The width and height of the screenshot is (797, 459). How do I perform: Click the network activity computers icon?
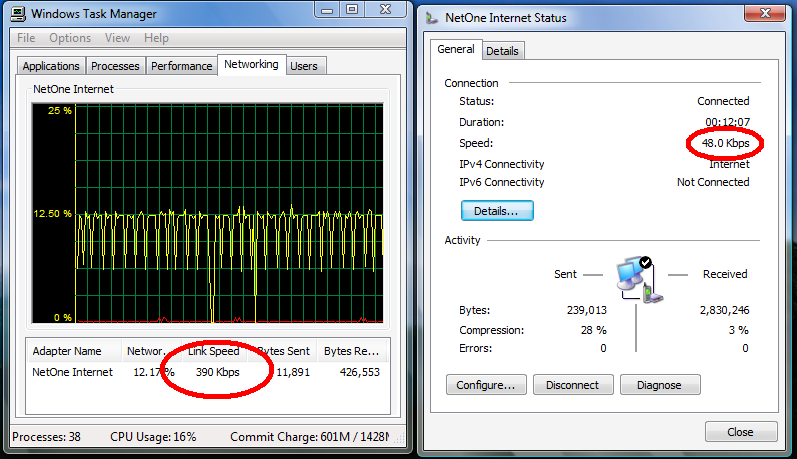point(638,279)
